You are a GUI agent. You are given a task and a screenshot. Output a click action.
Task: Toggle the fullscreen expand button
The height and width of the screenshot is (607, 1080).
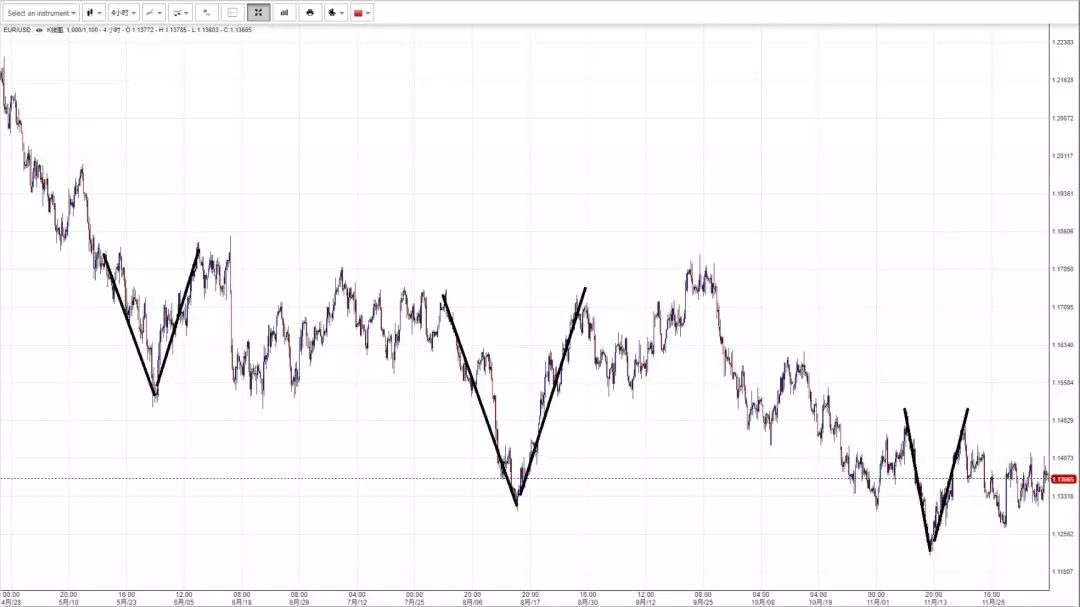pos(259,13)
